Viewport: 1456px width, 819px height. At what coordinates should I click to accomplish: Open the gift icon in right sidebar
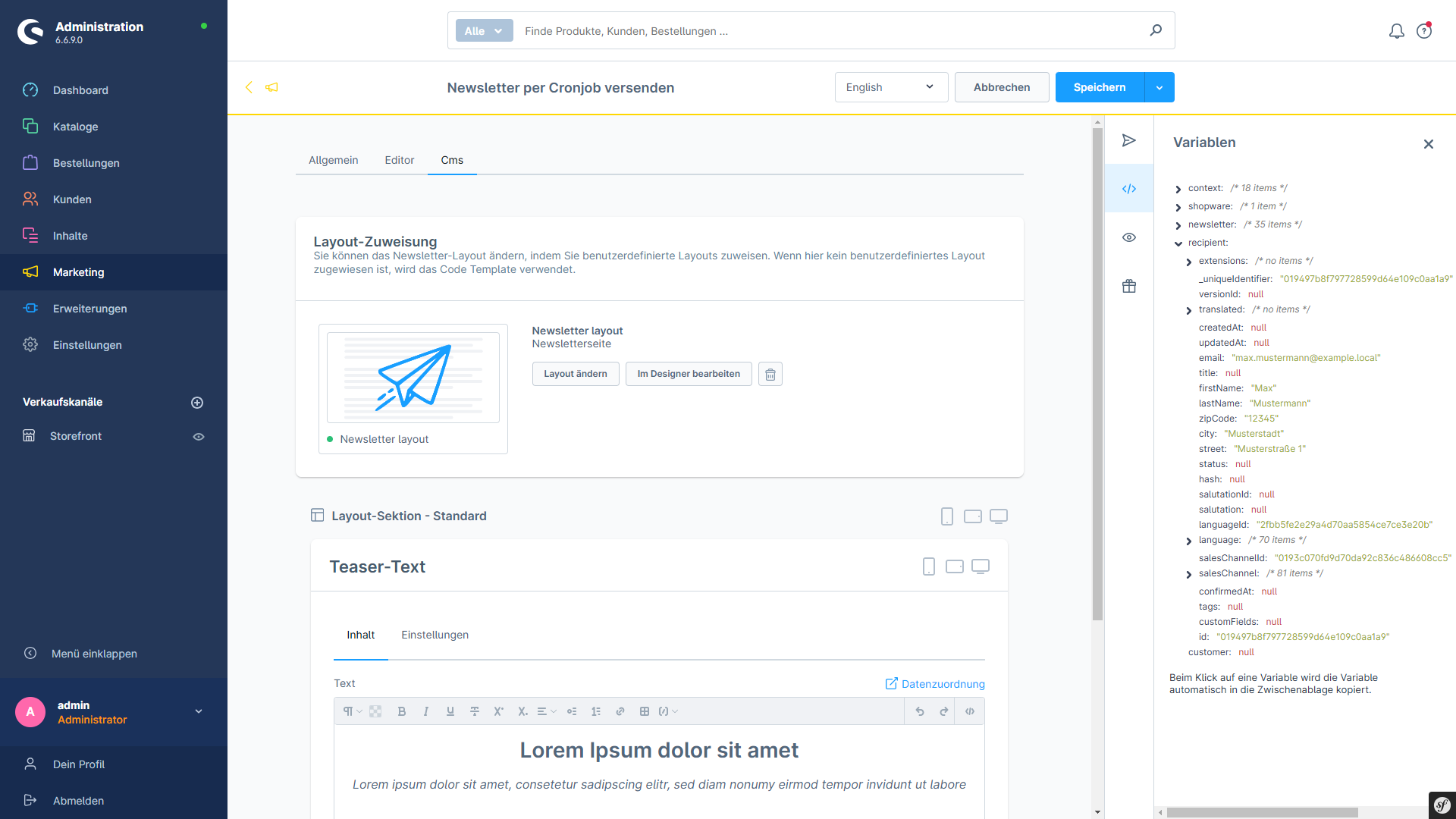point(1129,286)
